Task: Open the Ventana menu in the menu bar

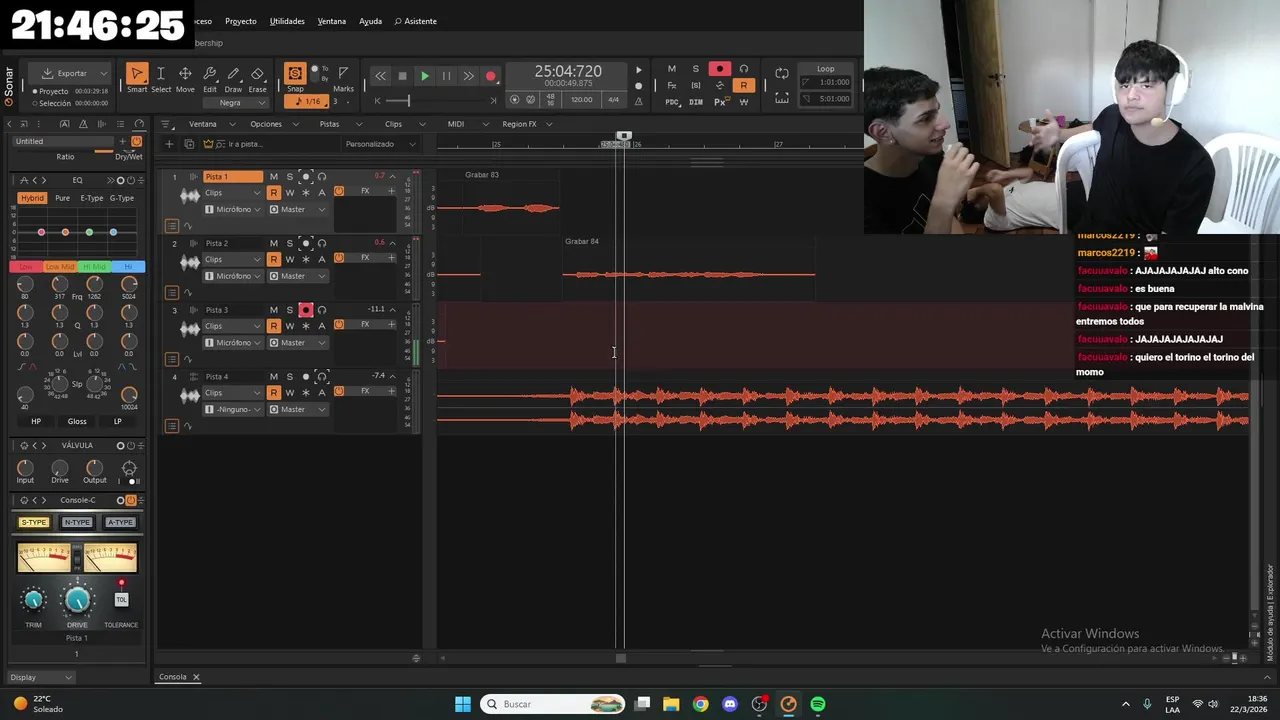Action: coord(331,21)
